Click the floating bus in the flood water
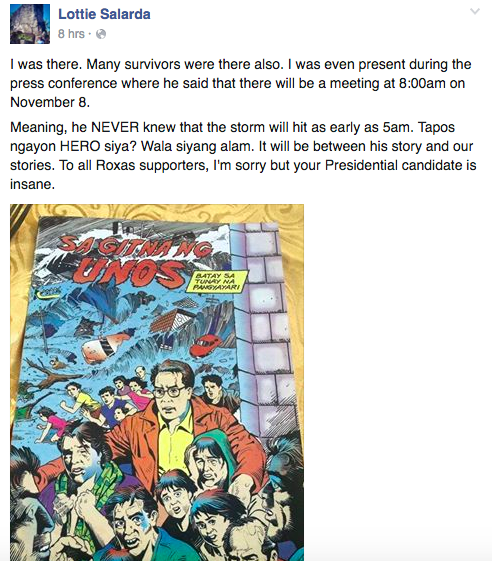The image size is (492, 561). pyautogui.click(x=106, y=346)
